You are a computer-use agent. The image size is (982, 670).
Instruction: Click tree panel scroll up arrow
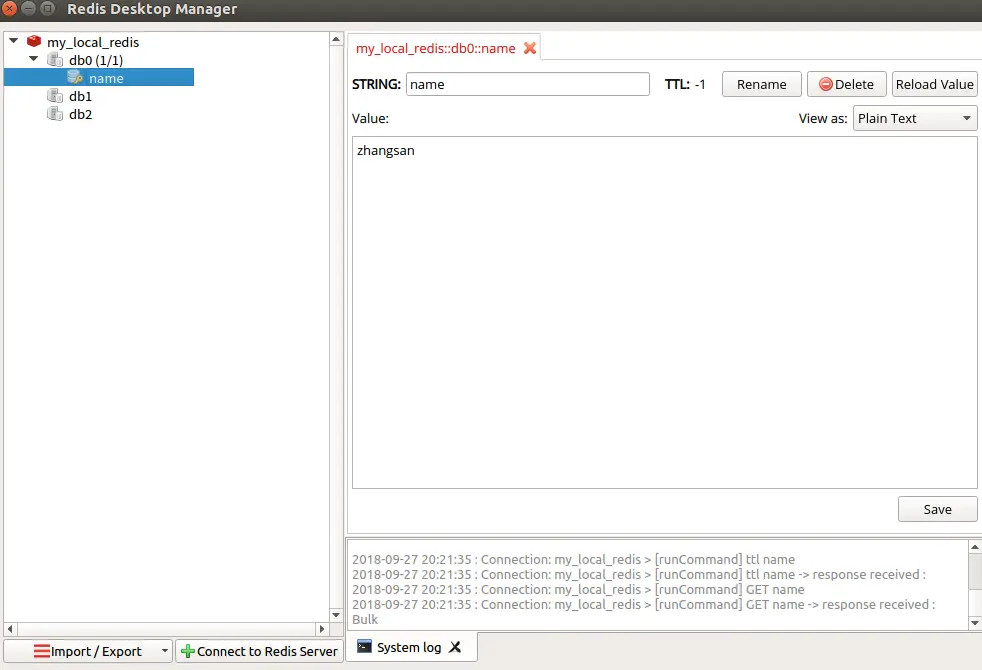click(x=336, y=39)
